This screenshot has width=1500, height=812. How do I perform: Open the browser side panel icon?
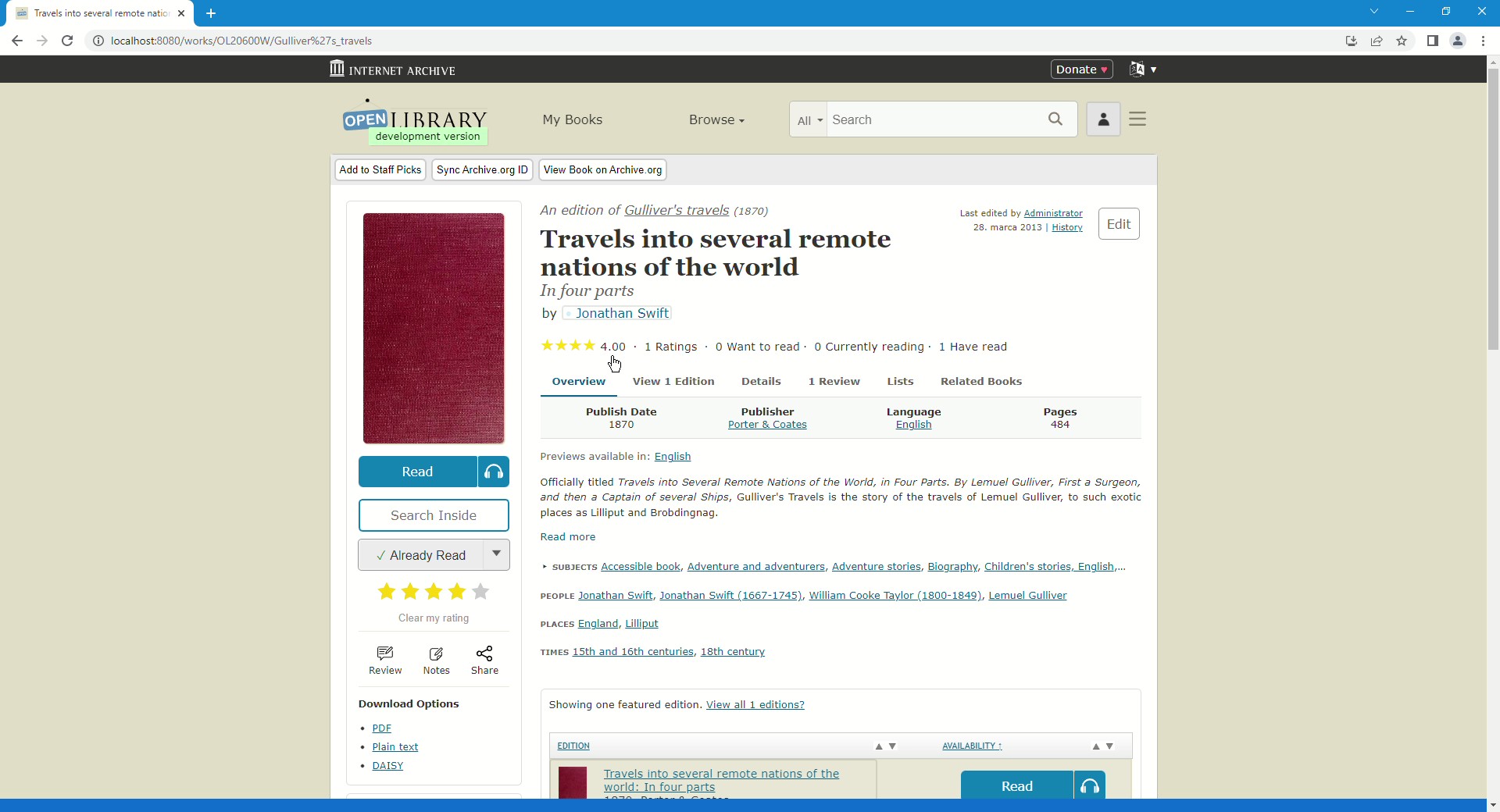pyautogui.click(x=1433, y=41)
